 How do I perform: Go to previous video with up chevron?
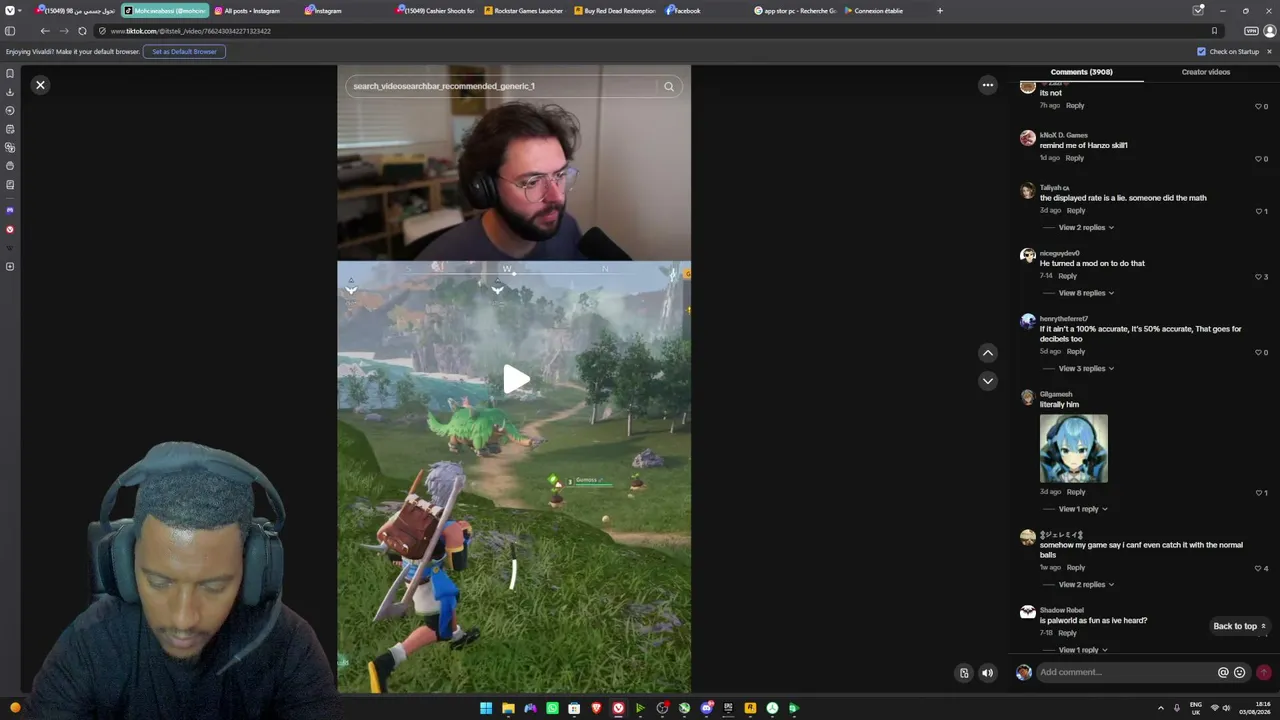[x=988, y=353]
